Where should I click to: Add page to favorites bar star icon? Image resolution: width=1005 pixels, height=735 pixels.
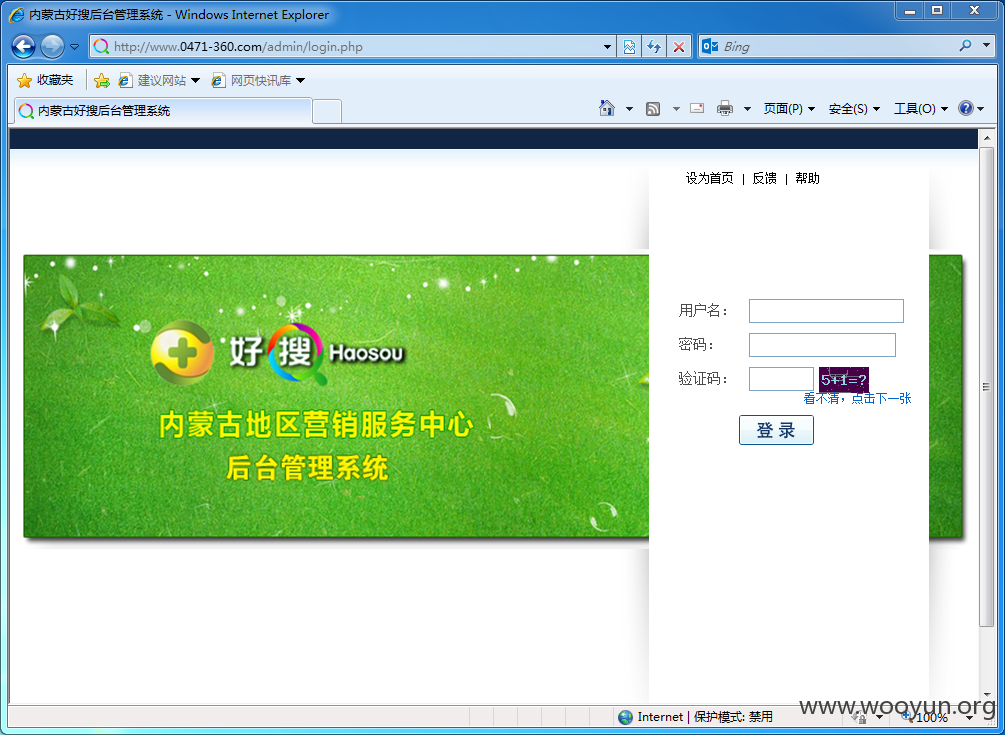point(101,80)
